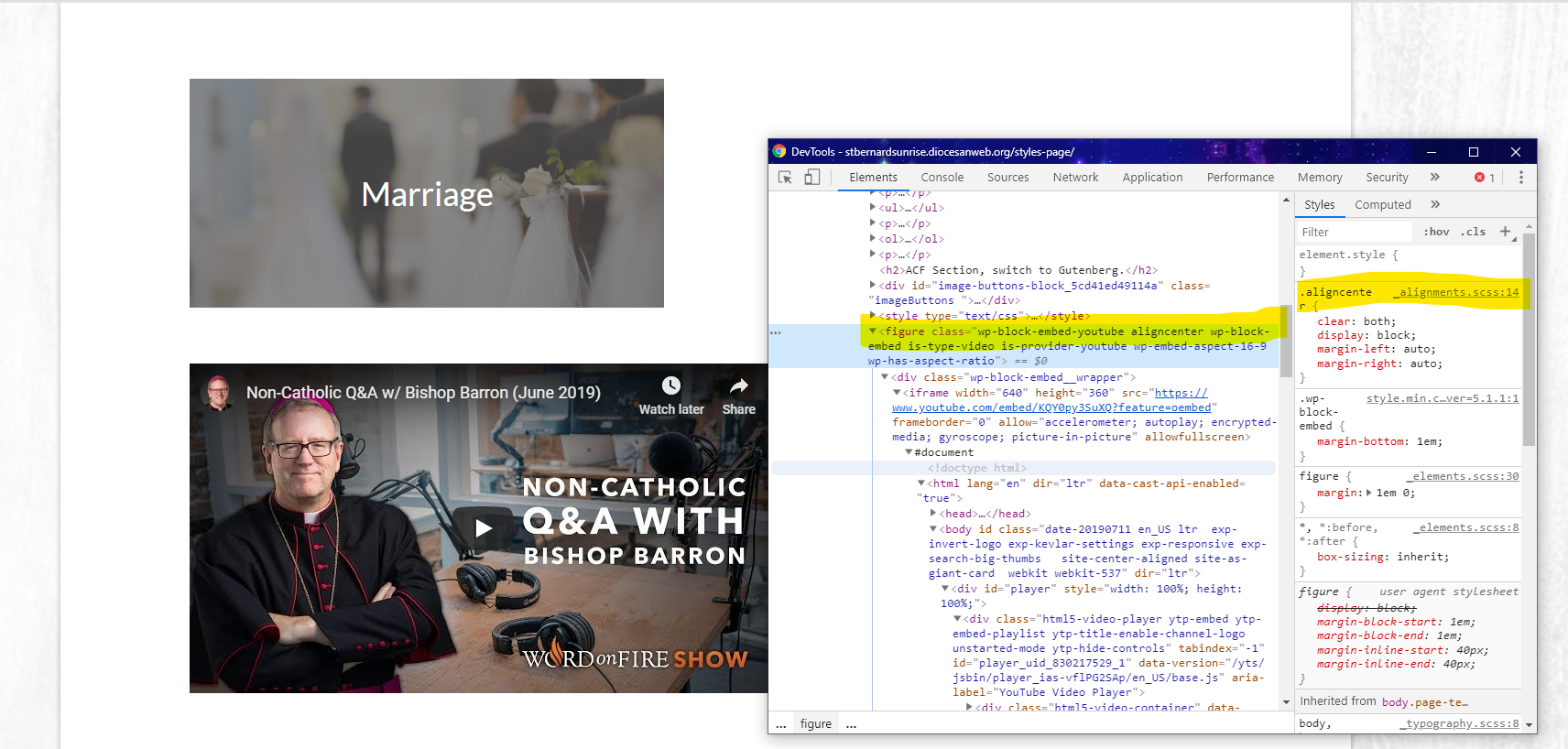The height and width of the screenshot is (749, 1568).
Task: Switch to the Console tab
Action: click(x=942, y=178)
